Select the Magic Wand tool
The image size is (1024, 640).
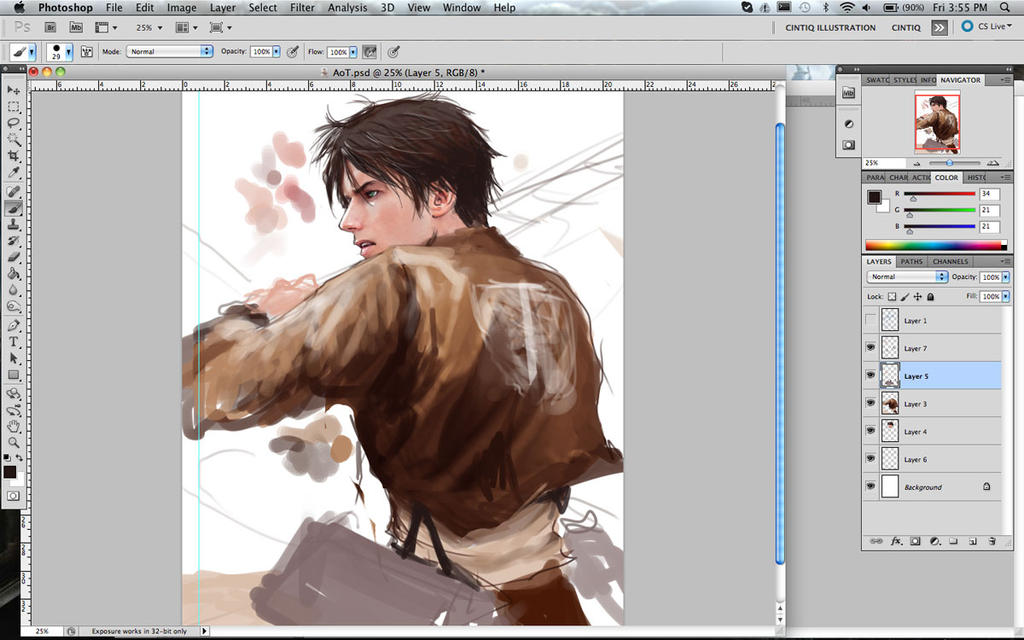point(13,140)
